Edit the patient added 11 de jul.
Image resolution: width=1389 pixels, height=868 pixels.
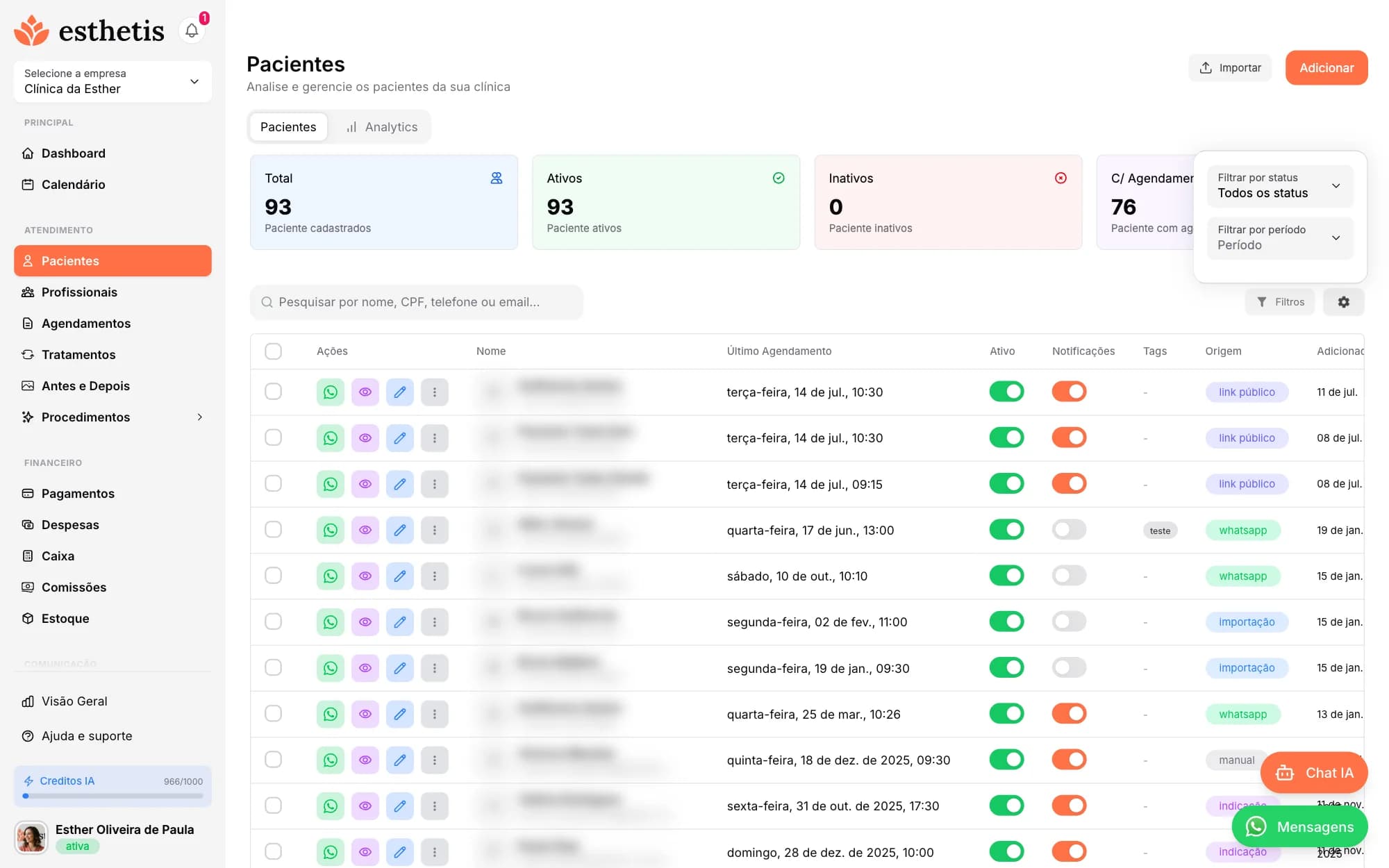tap(400, 392)
